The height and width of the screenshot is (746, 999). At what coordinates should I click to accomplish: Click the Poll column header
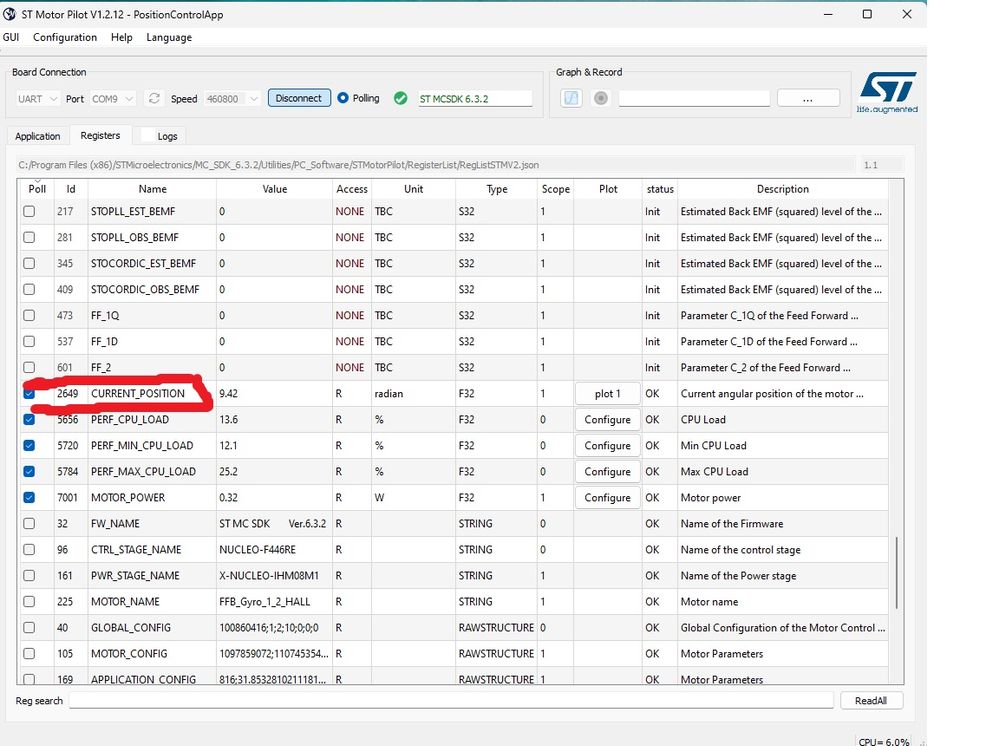[x=37, y=189]
